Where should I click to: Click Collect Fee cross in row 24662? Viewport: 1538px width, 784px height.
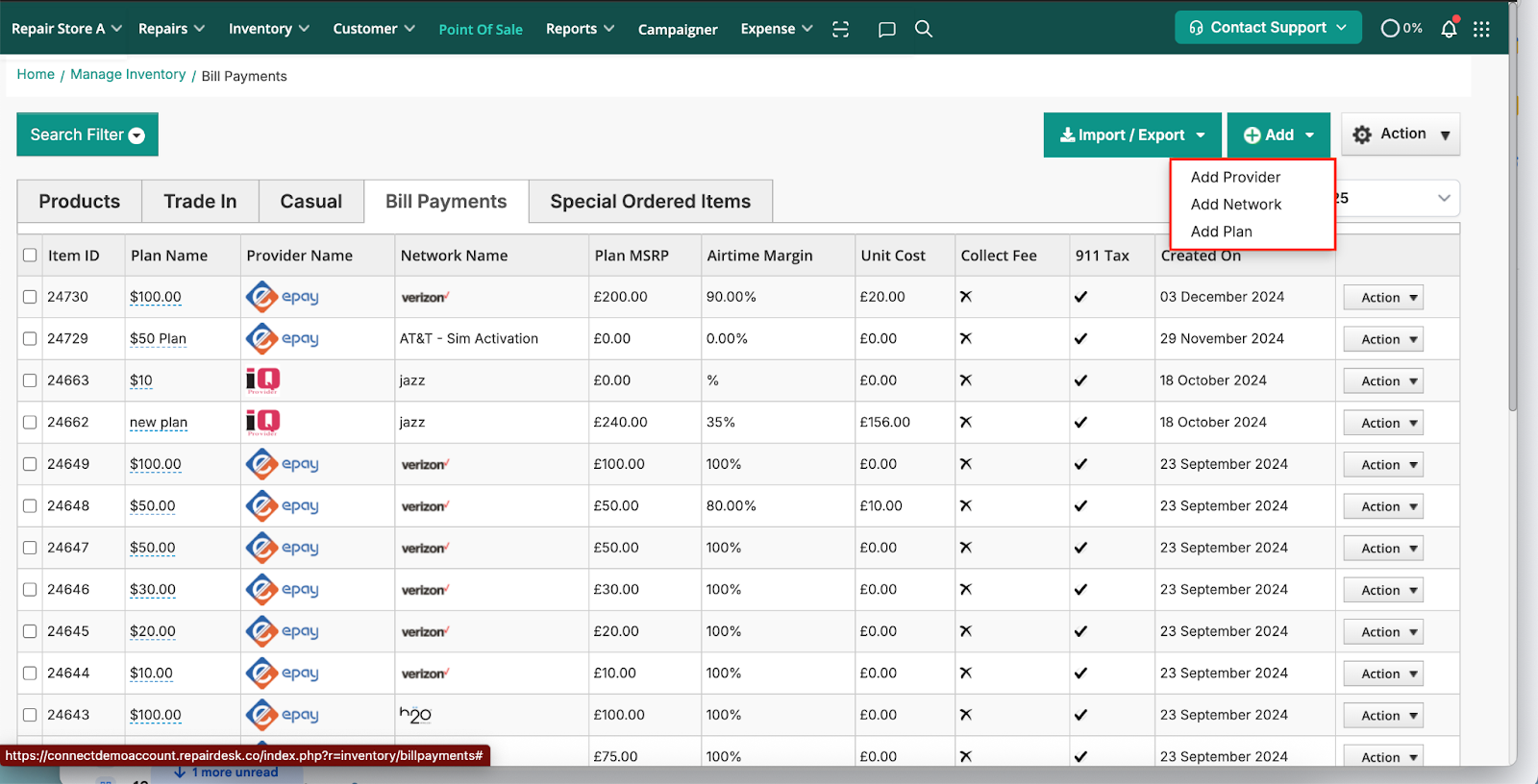click(966, 423)
